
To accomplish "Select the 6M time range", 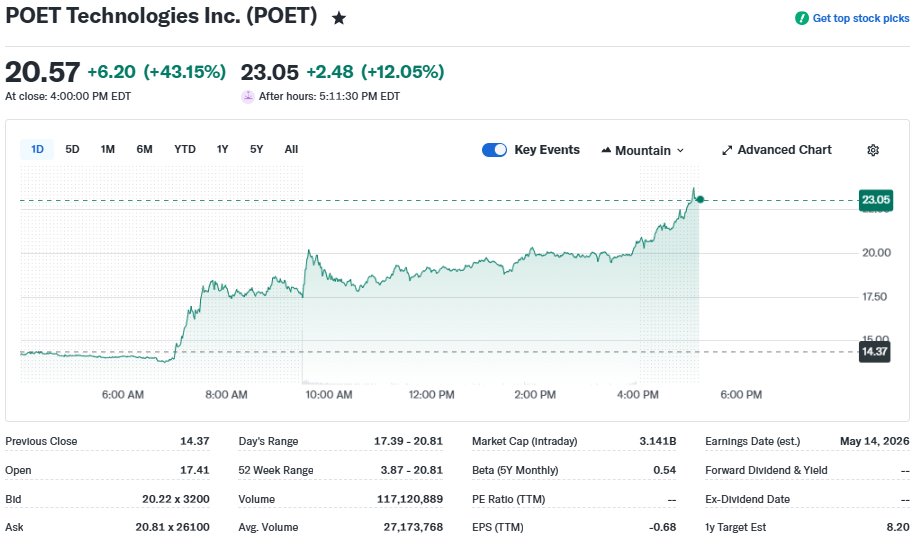I will tap(144, 149).
